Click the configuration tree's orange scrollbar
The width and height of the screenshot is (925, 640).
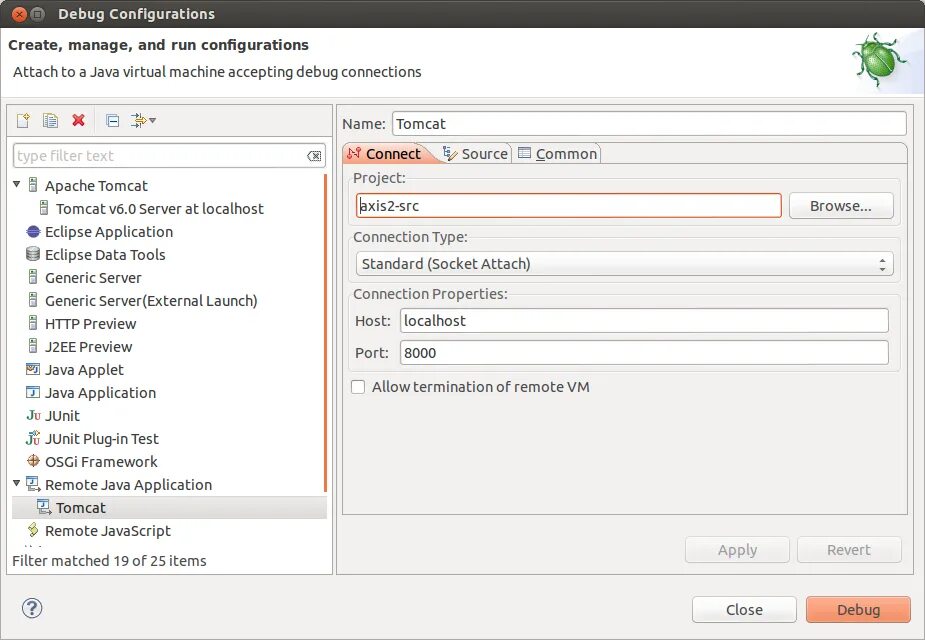pos(325,333)
